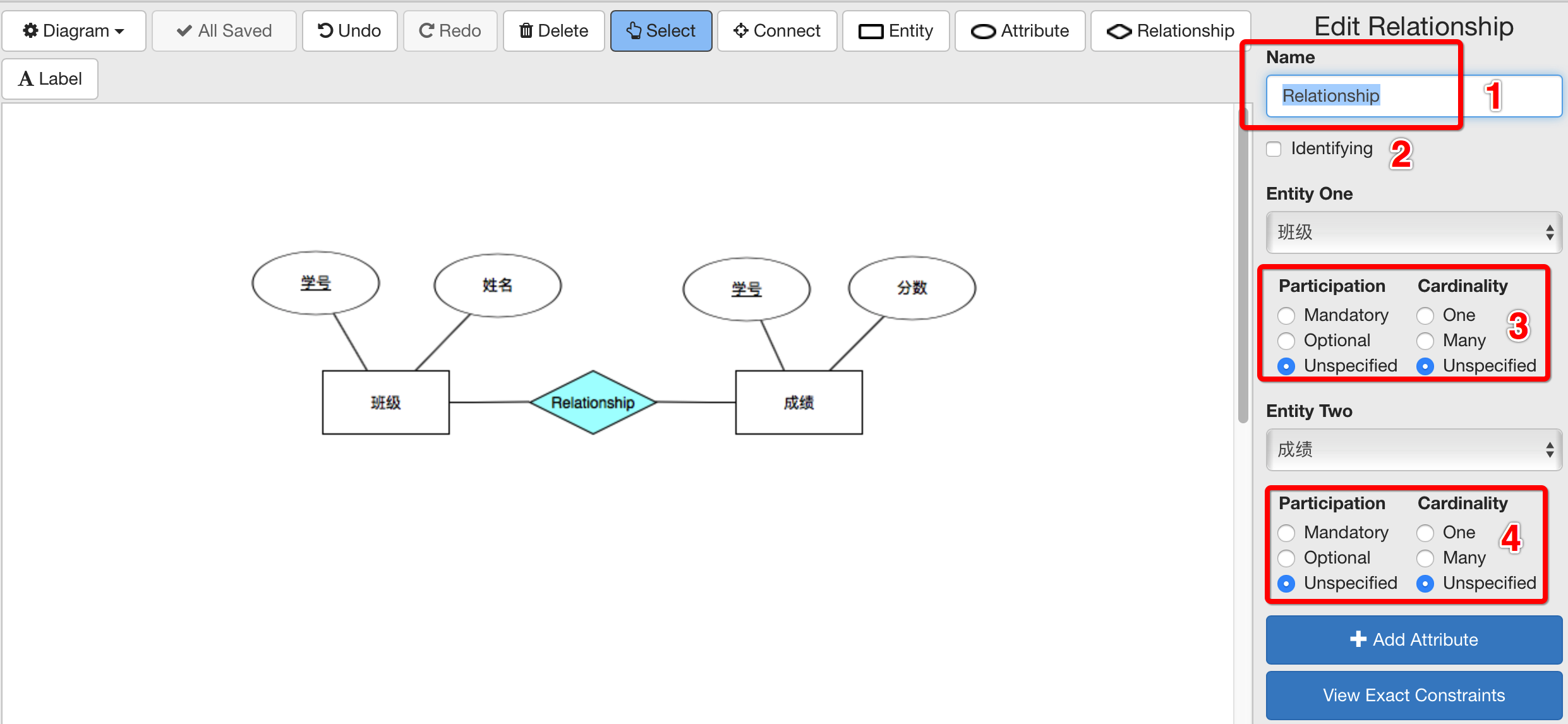Select the Relationship diamond on the canvas
The image size is (1568, 724).
click(x=594, y=402)
